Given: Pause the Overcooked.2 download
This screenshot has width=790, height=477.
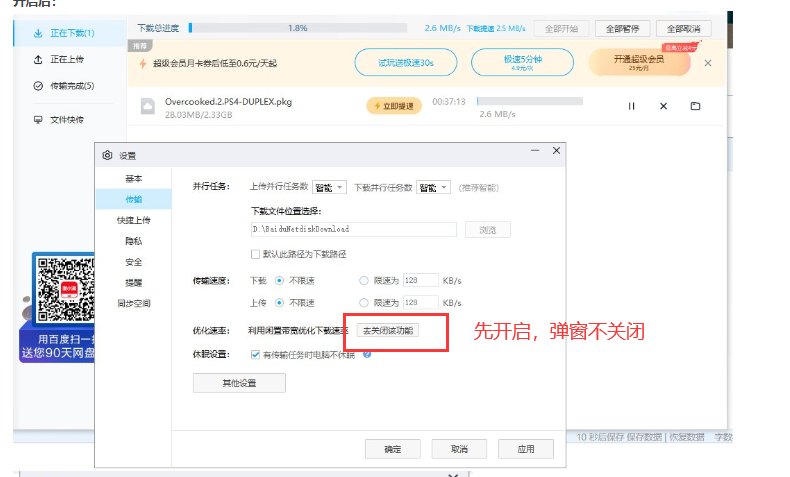Looking at the screenshot, I should [631, 106].
